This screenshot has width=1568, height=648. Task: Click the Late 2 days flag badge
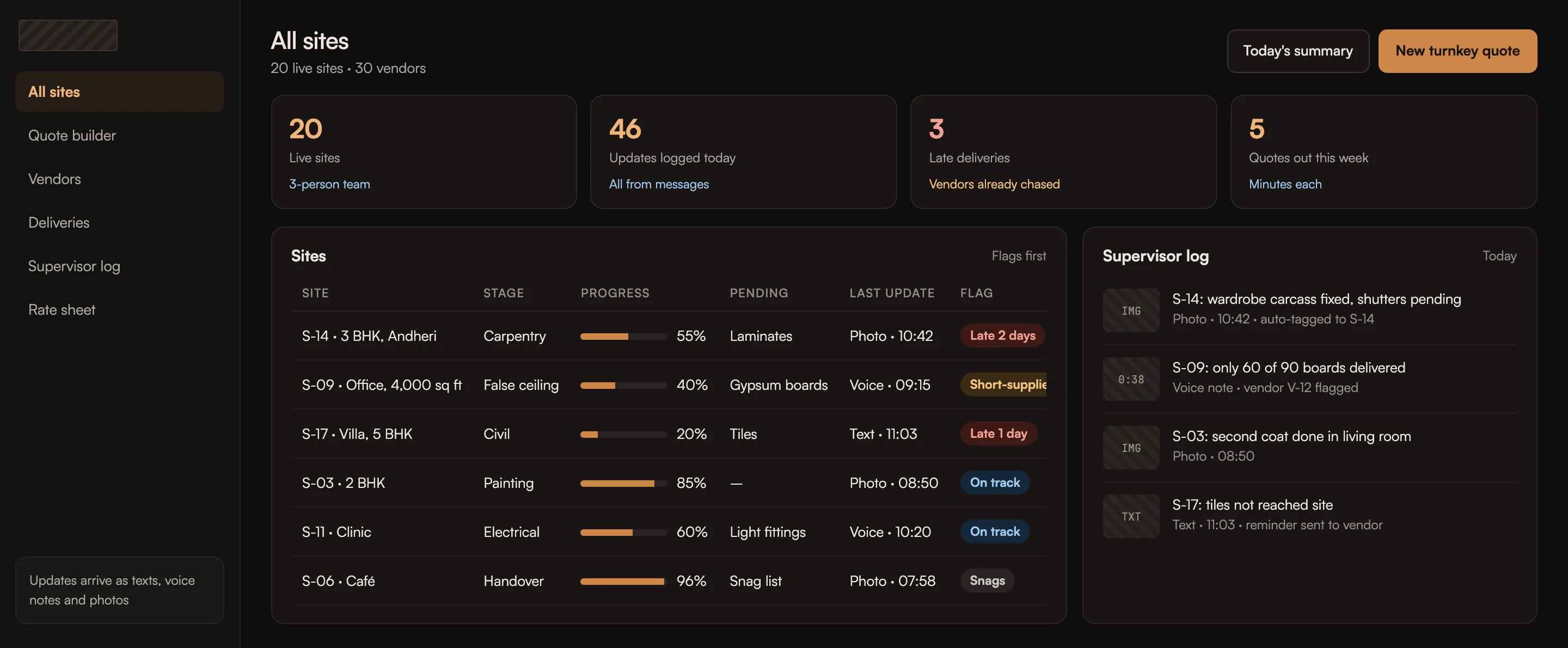pyautogui.click(x=1002, y=335)
